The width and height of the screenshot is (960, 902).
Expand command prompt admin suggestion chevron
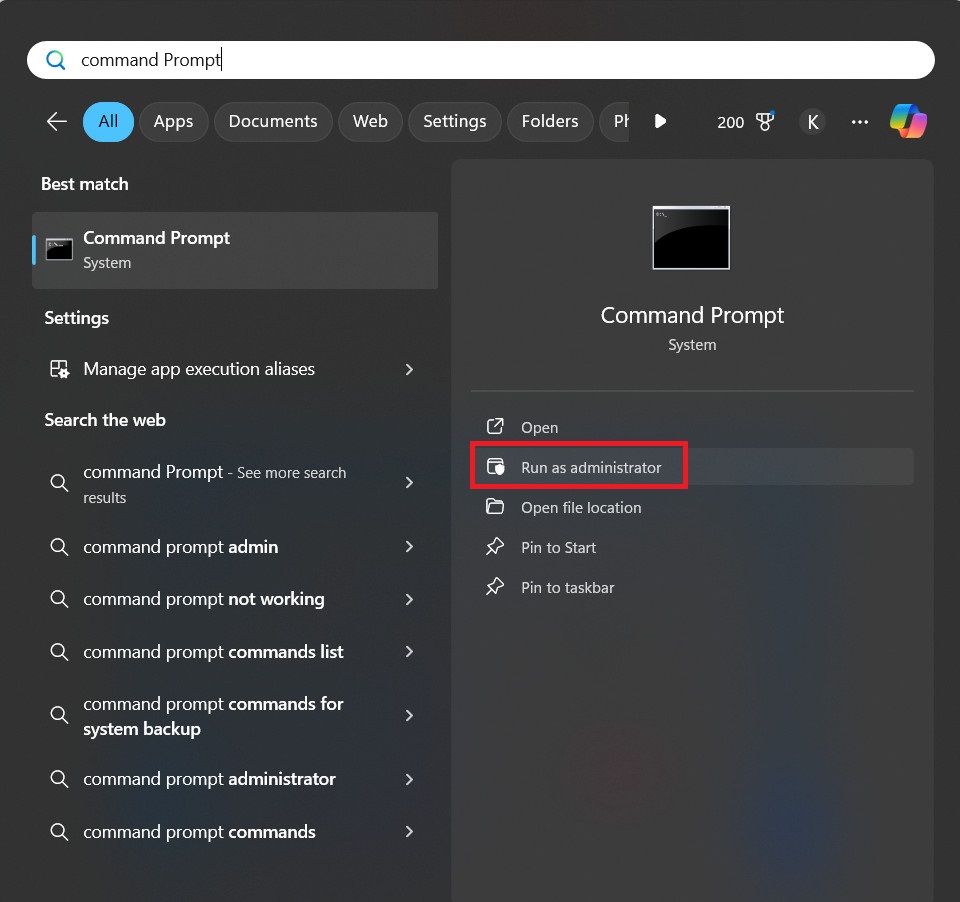point(409,546)
